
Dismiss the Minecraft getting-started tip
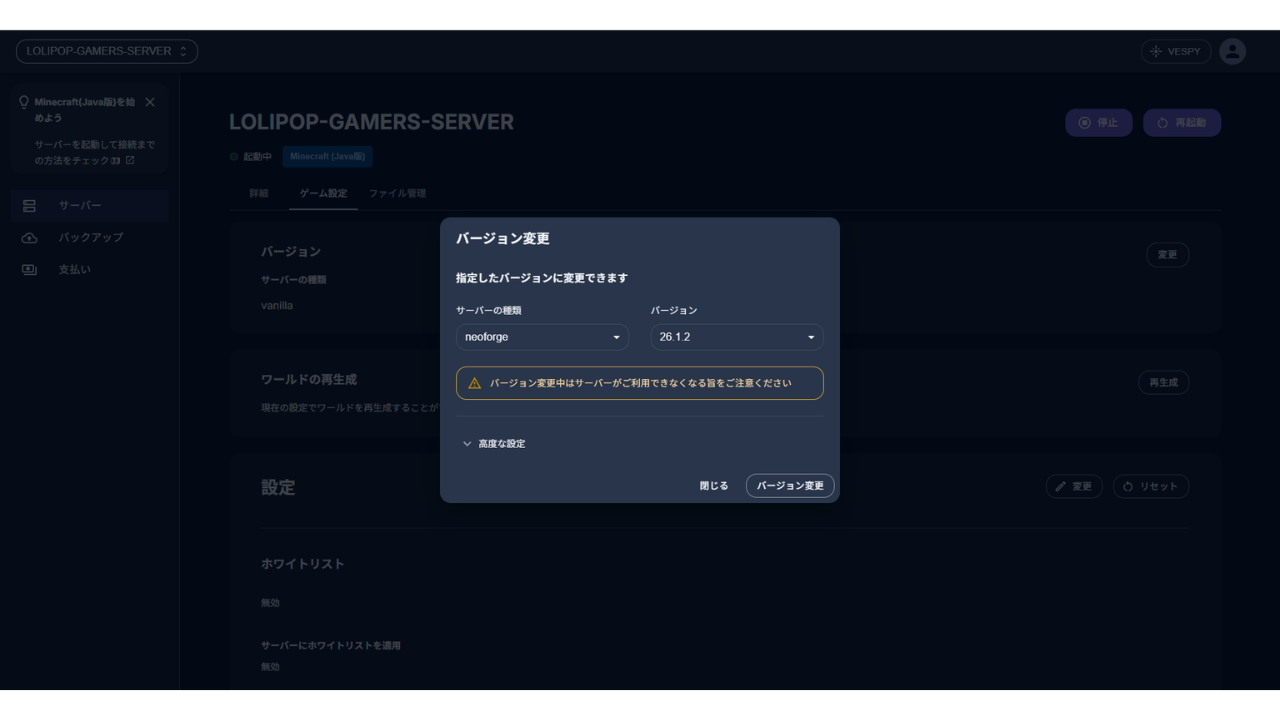pyautogui.click(x=150, y=102)
